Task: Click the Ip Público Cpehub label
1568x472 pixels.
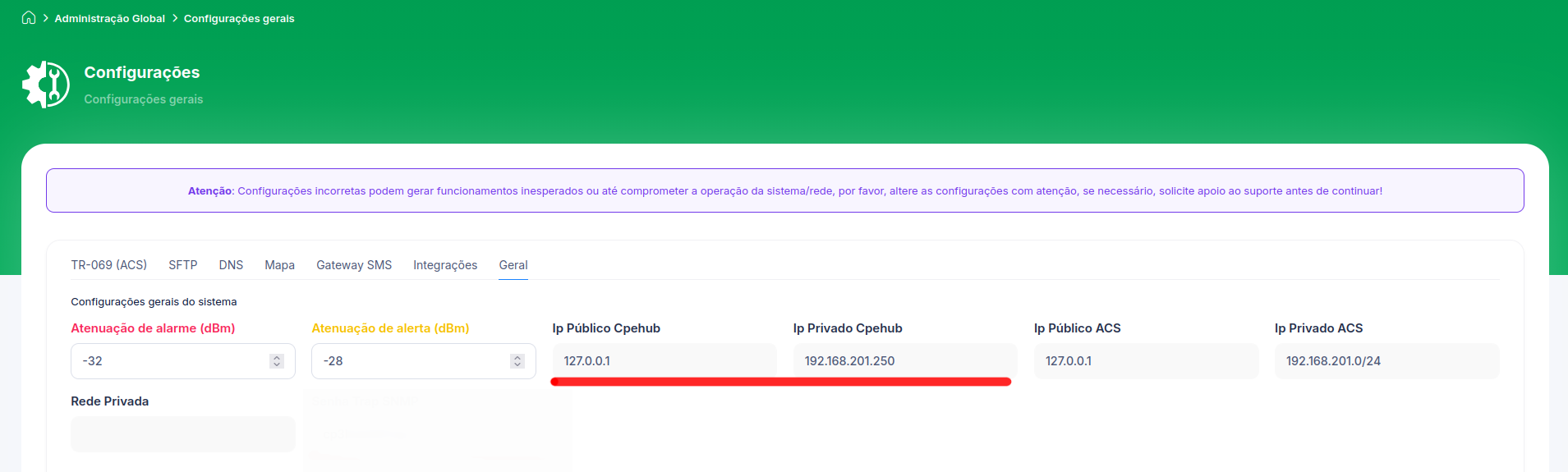Action: pos(606,328)
